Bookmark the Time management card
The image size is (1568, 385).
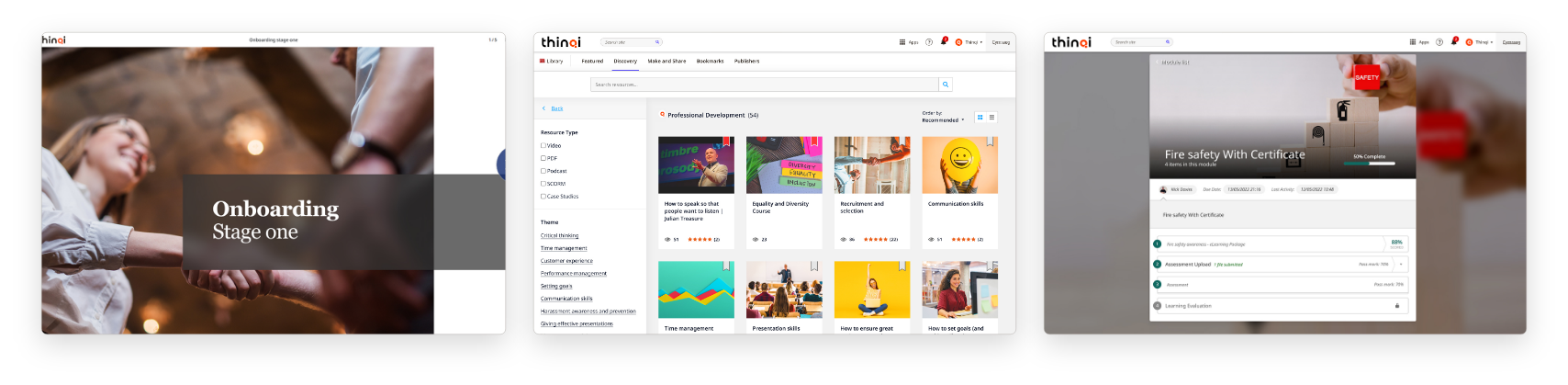(725, 266)
